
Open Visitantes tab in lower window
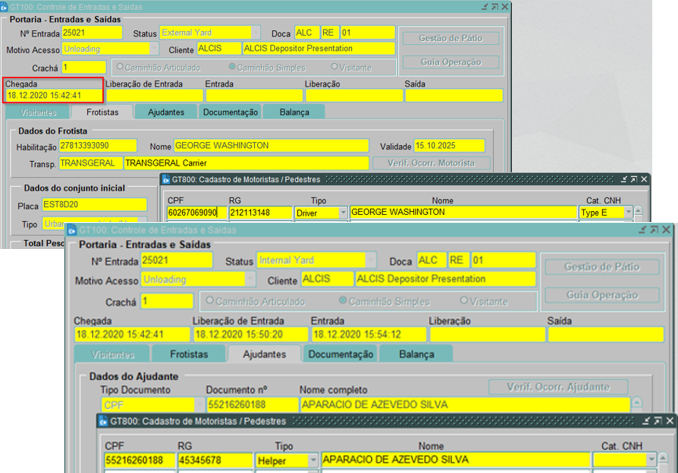pos(112,355)
